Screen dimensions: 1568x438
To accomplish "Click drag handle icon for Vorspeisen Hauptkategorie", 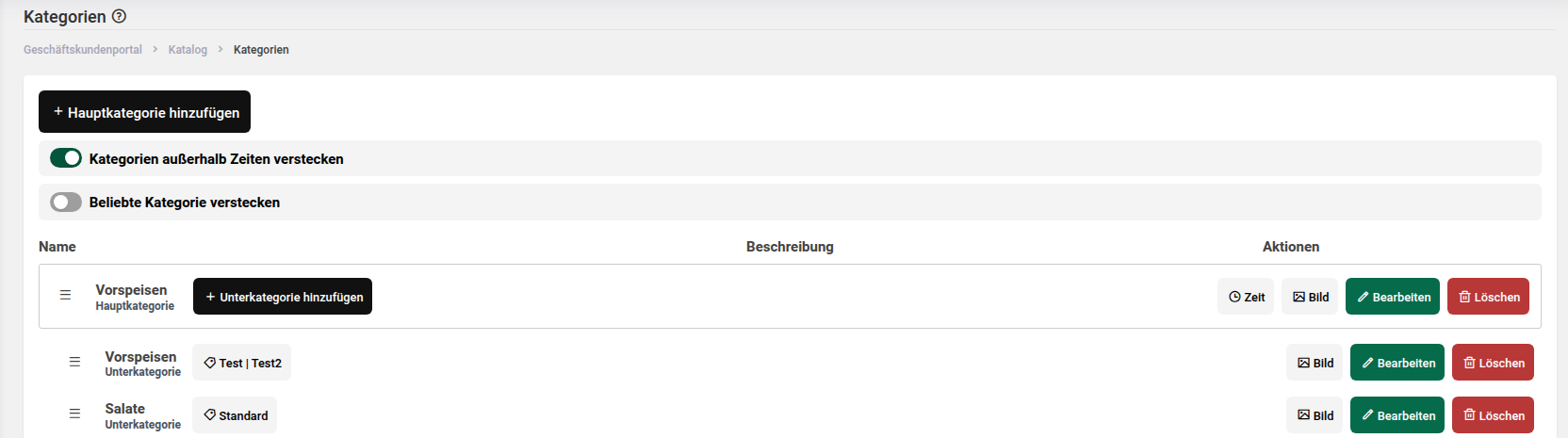I will pyautogui.click(x=65, y=295).
